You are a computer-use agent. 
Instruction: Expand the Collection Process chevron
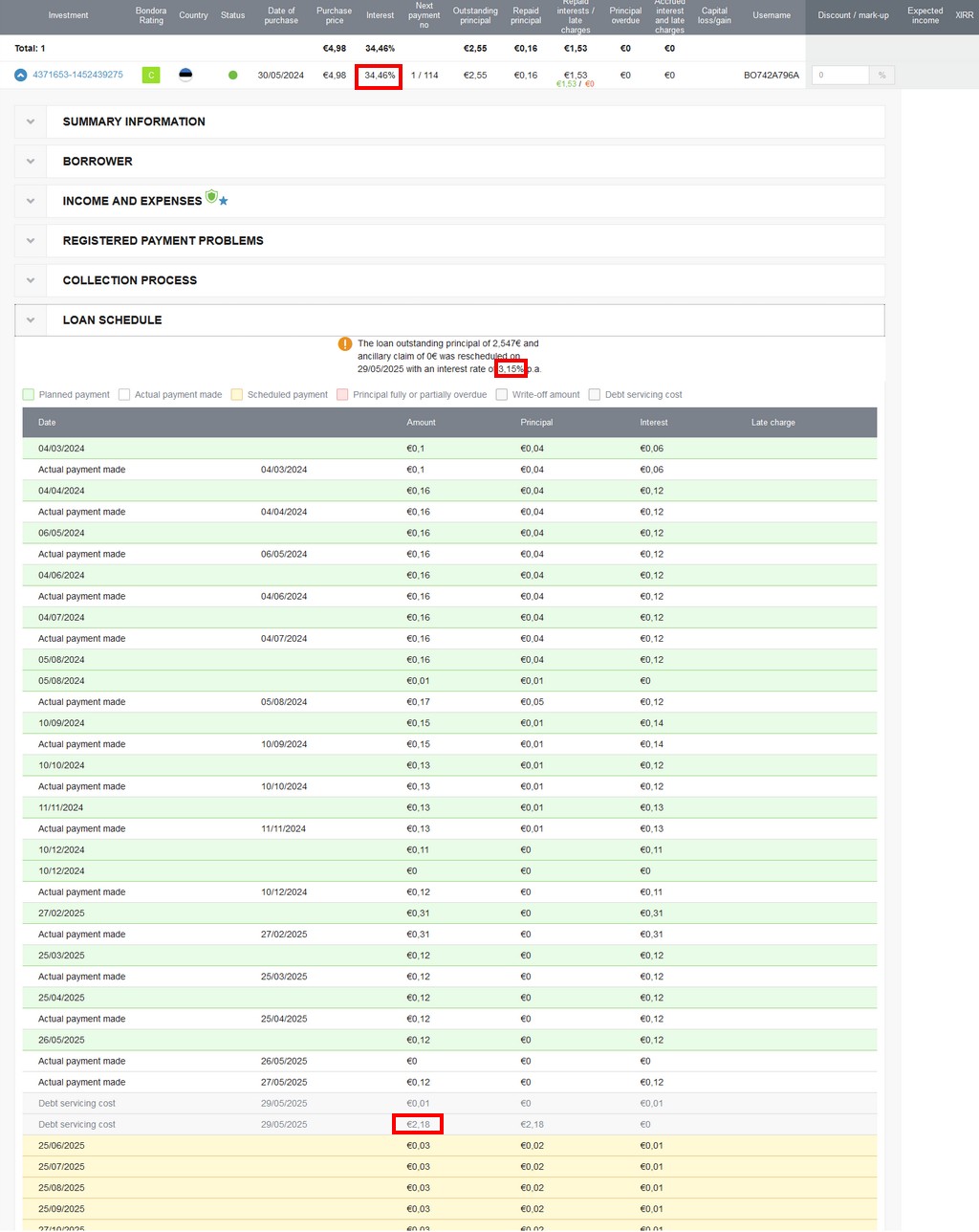click(x=31, y=280)
